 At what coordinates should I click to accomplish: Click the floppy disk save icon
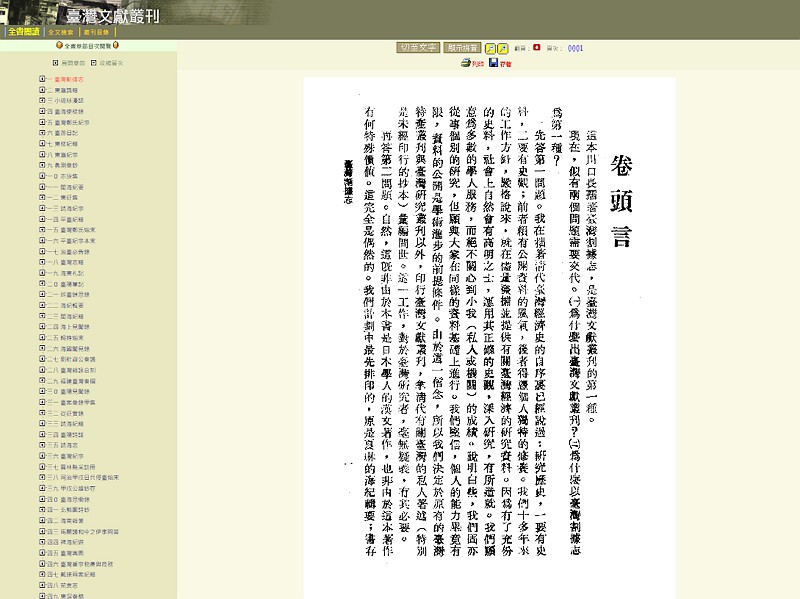click(x=494, y=63)
